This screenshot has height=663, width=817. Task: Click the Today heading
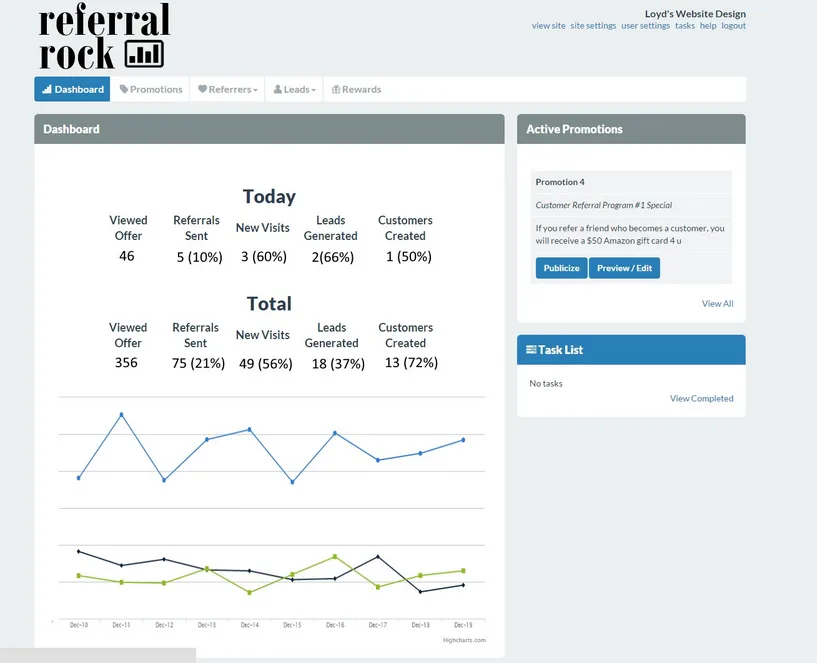pyautogui.click(x=269, y=197)
